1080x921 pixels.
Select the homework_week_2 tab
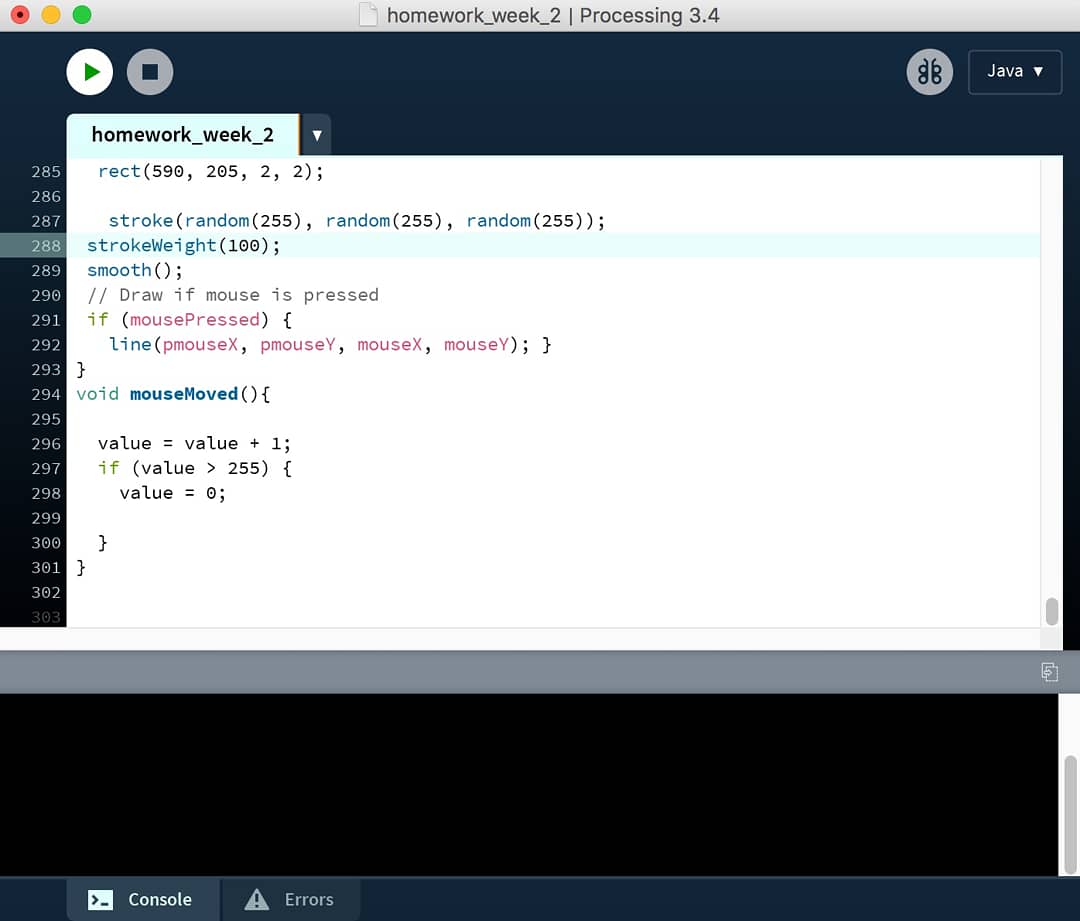pyautogui.click(x=183, y=134)
